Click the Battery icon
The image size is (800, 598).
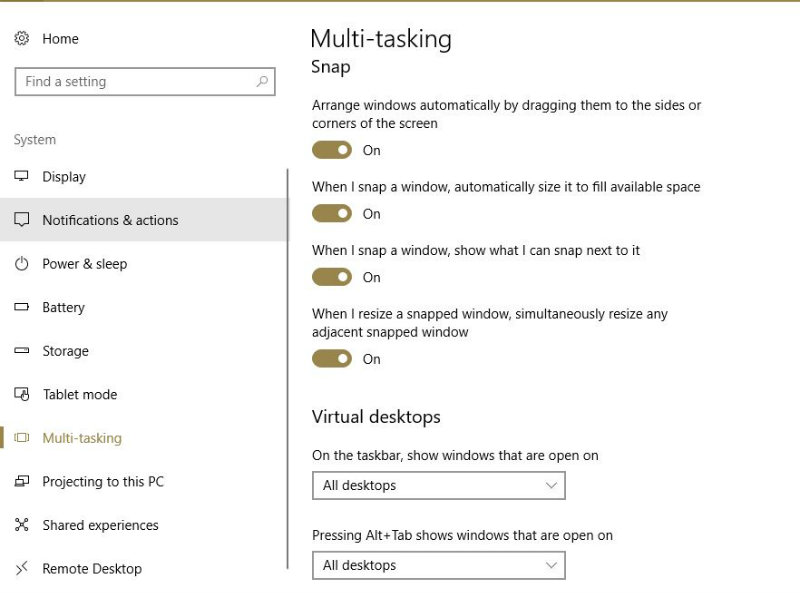point(22,307)
